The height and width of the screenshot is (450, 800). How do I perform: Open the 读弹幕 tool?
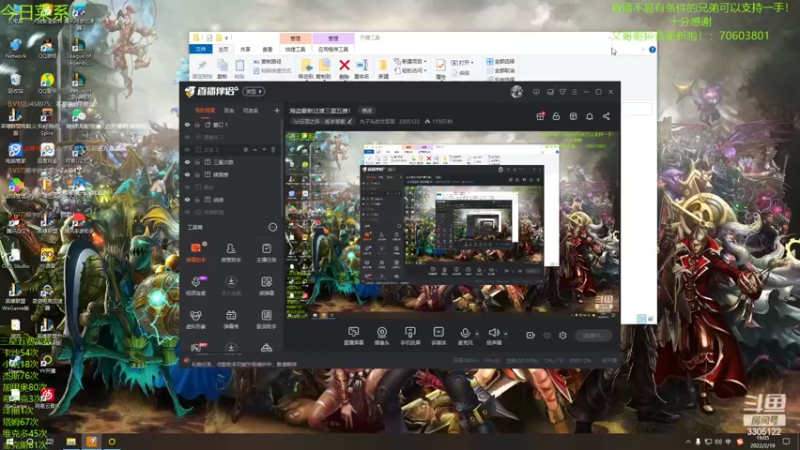pos(266,286)
